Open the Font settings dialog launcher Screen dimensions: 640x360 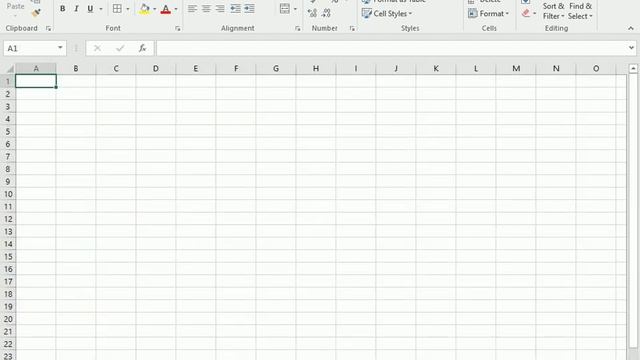coord(178,29)
